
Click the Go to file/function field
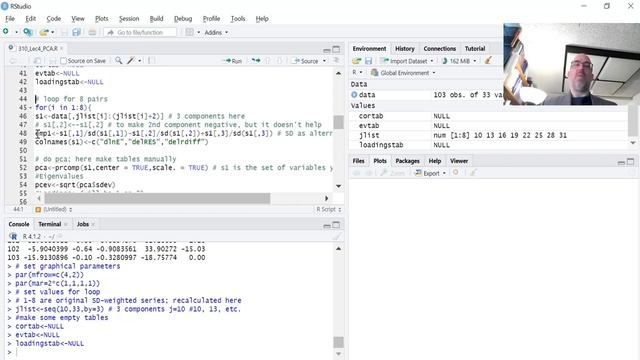coord(140,32)
